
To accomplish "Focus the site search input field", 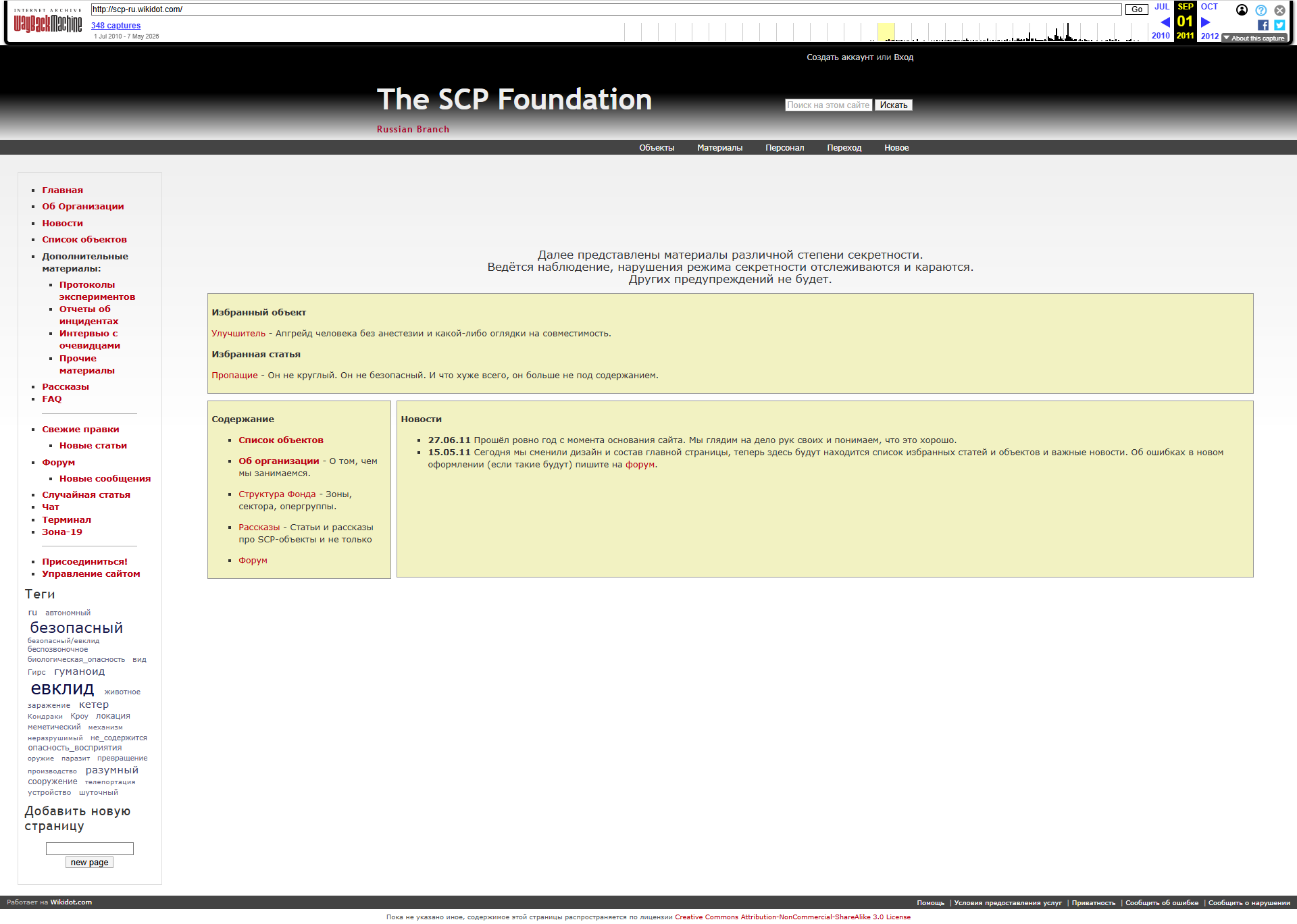I will tap(828, 105).
